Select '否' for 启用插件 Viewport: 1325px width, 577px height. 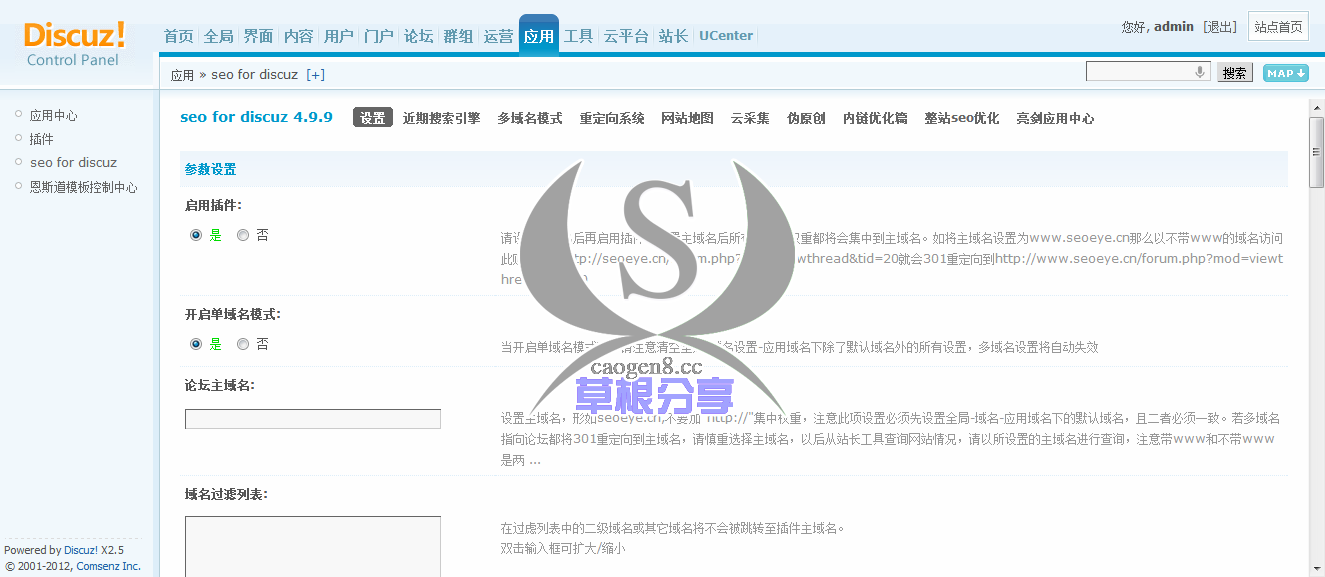click(243, 236)
